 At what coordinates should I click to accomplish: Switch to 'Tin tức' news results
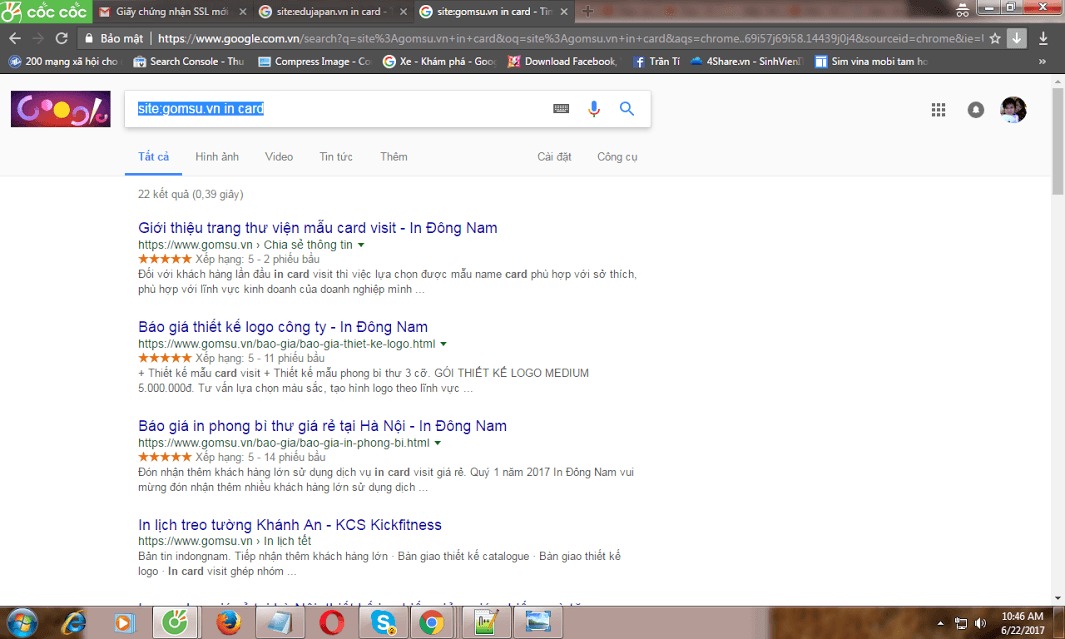click(336, 157)
